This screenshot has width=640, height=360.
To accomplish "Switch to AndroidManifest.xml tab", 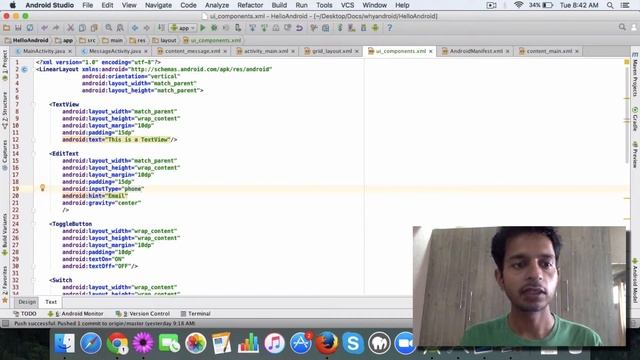I will [x=476, y=51].
